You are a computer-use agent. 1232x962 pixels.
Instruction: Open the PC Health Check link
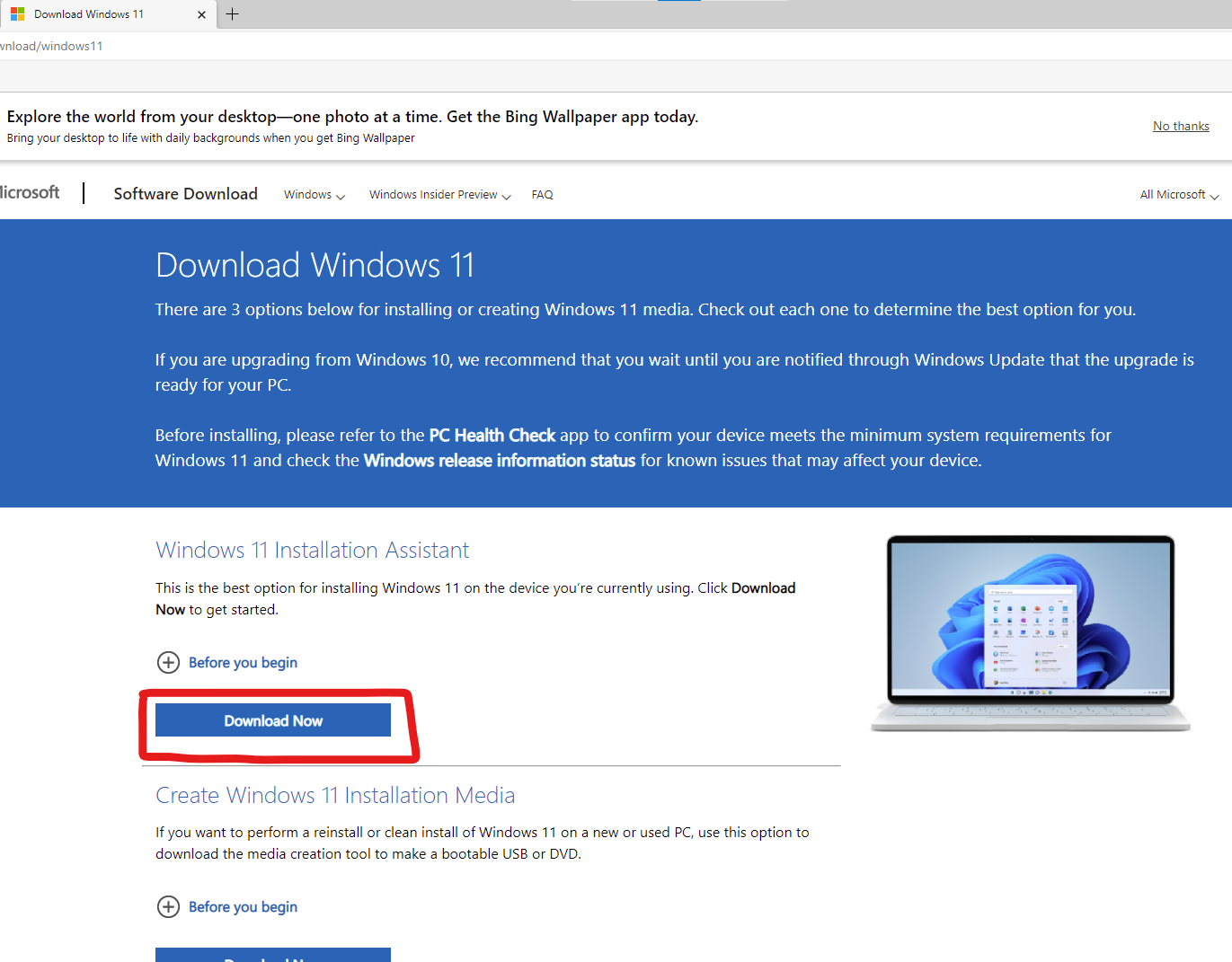(492, 436)
